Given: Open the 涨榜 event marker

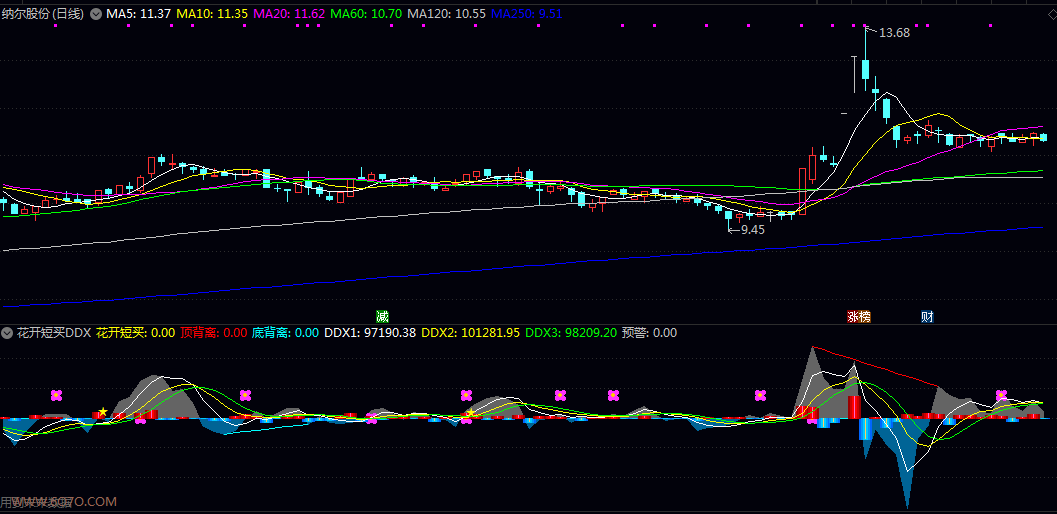Looking at the screenshot, I should click(x=859, y=317).
